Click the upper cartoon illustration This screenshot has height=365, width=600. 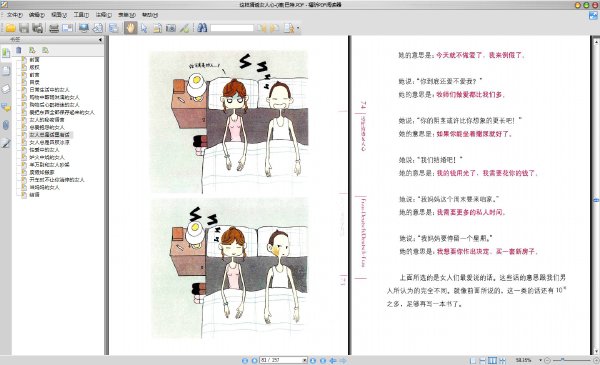228,122
